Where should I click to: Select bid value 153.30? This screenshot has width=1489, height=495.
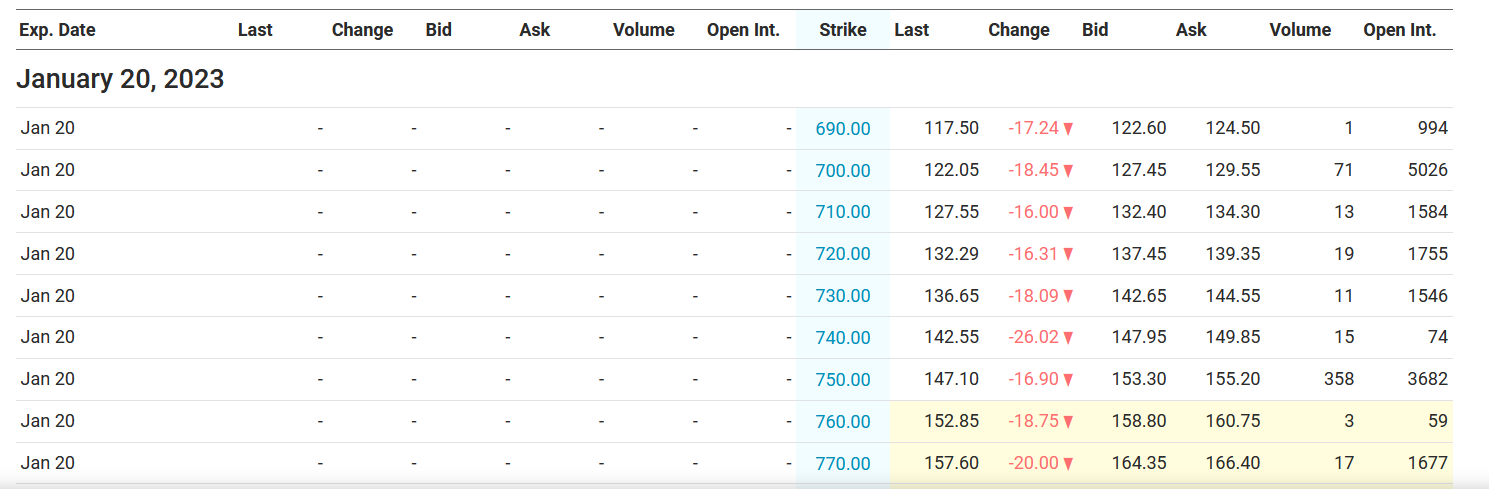1139,379
